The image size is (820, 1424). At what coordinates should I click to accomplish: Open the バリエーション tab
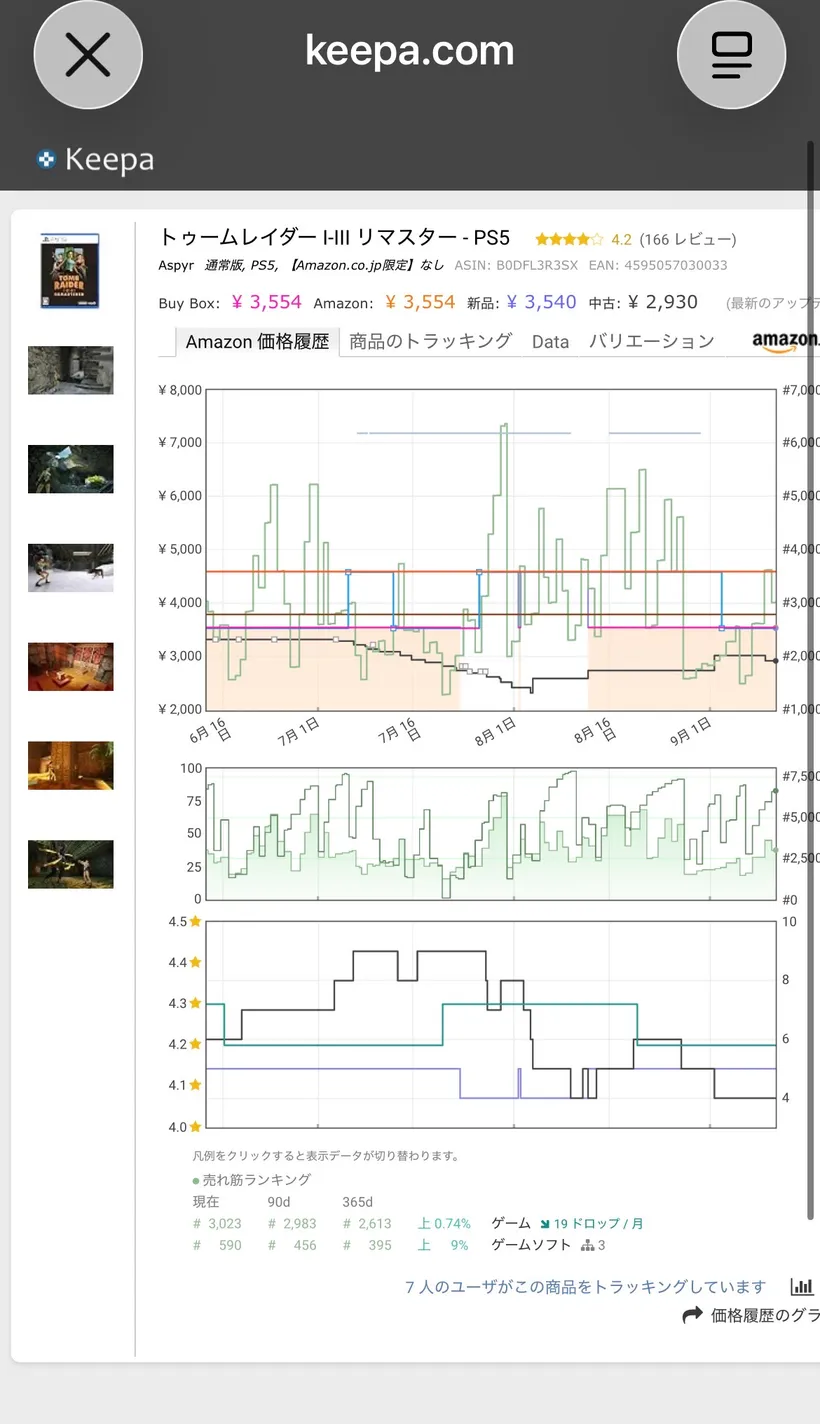[652, 341]
